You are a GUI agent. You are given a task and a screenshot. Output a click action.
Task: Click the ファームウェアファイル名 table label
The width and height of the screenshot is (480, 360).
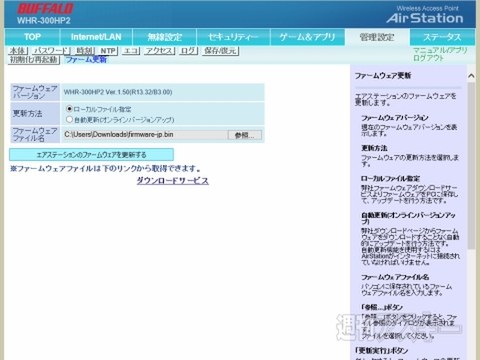click(x=35, y=135)
